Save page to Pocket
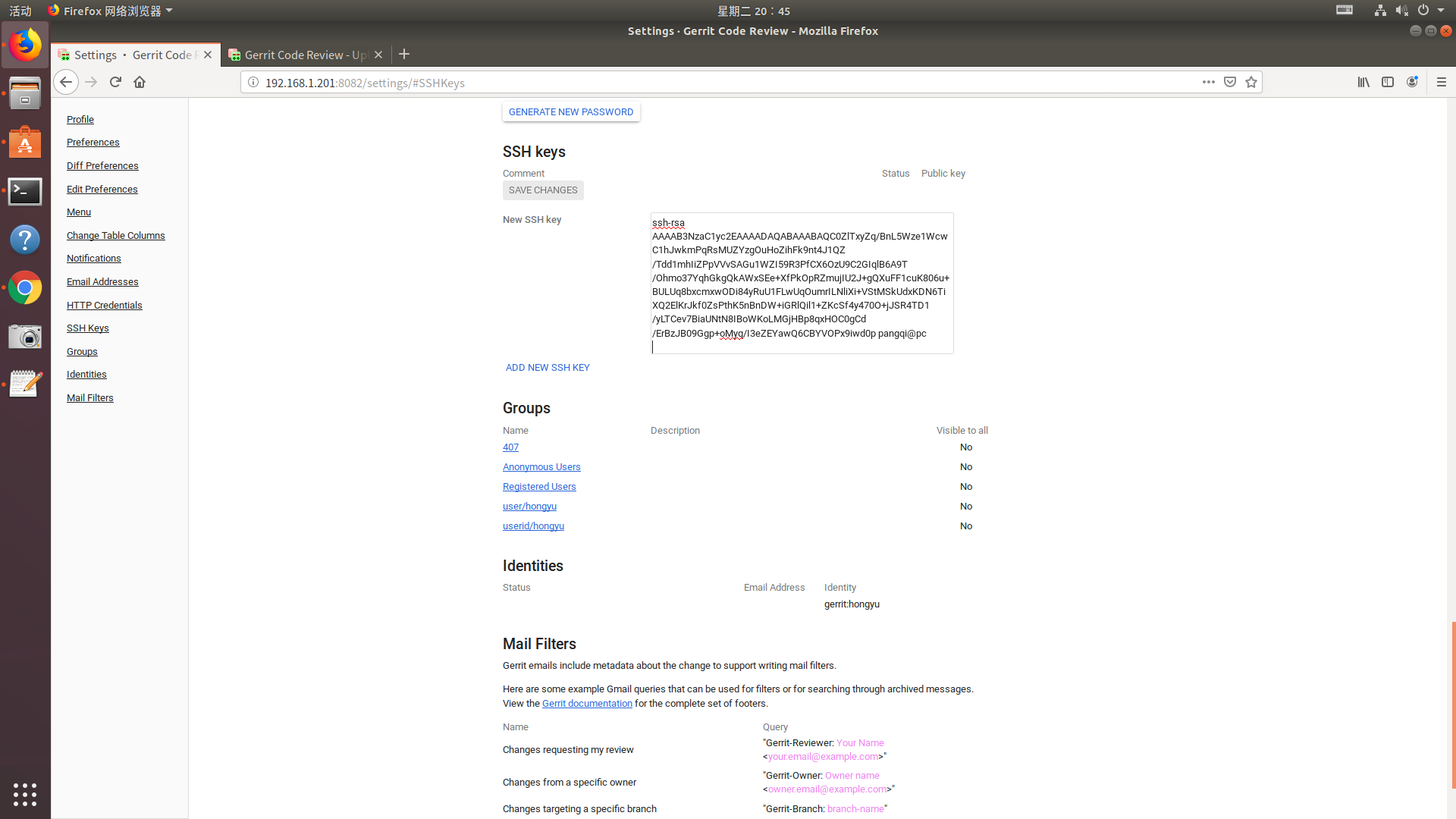This screenshot has width=1456, height=819. pos(1230,82)
